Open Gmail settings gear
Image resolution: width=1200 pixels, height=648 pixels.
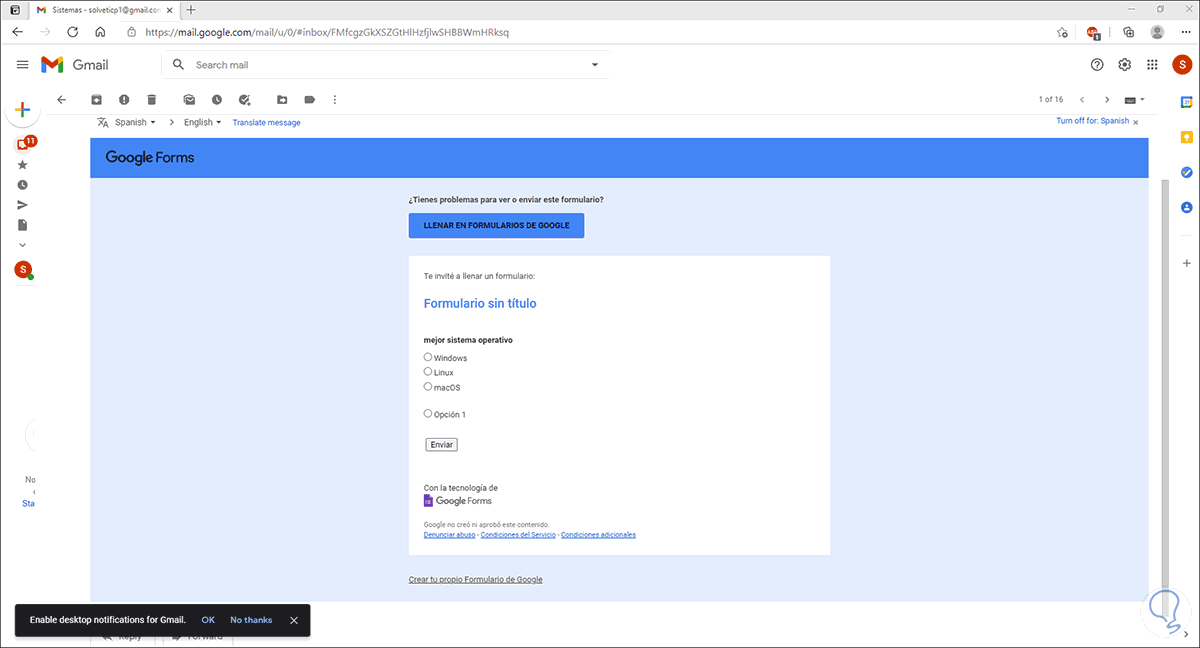1125,64
